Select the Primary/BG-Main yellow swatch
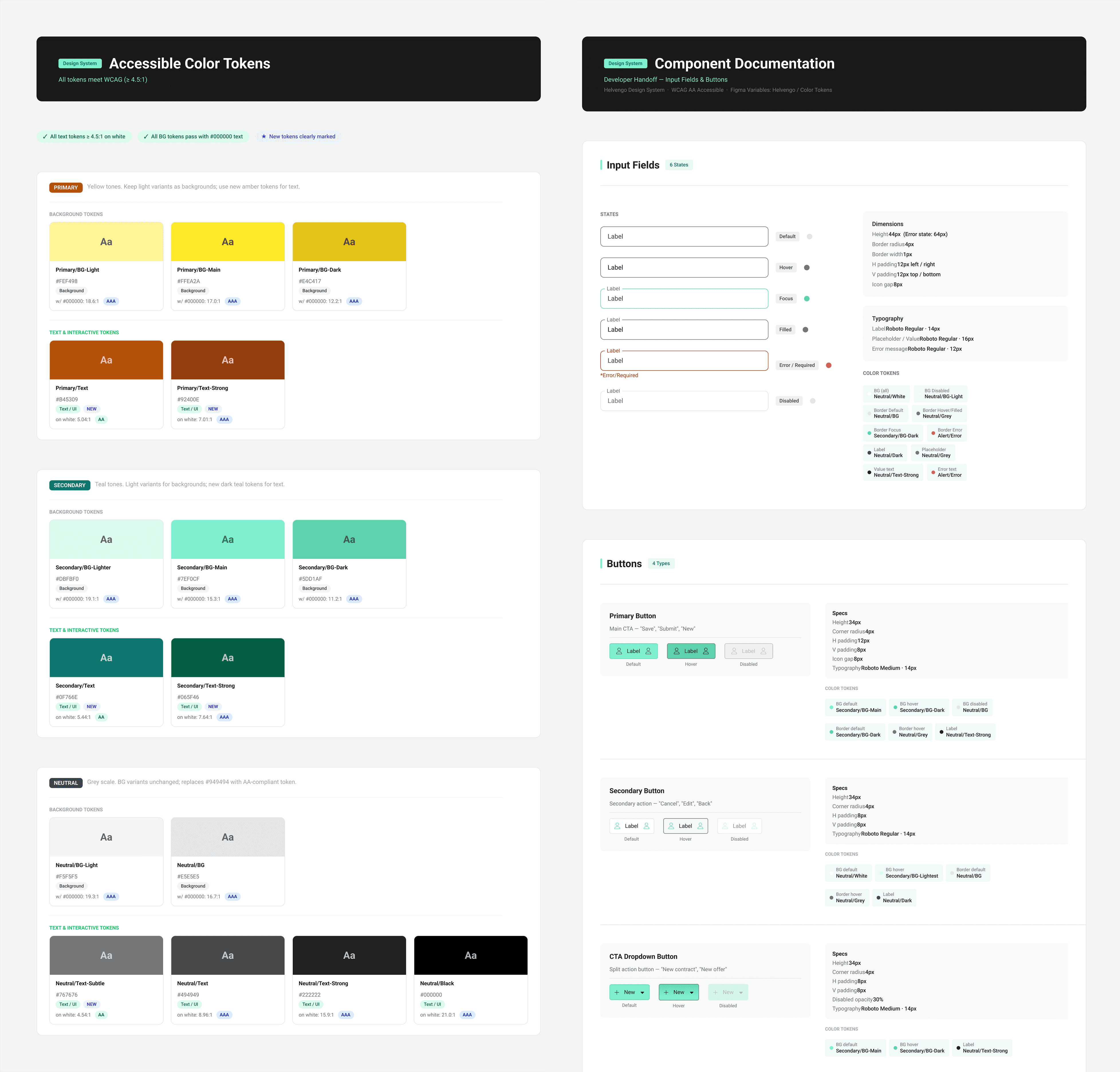 pos(227,242)
